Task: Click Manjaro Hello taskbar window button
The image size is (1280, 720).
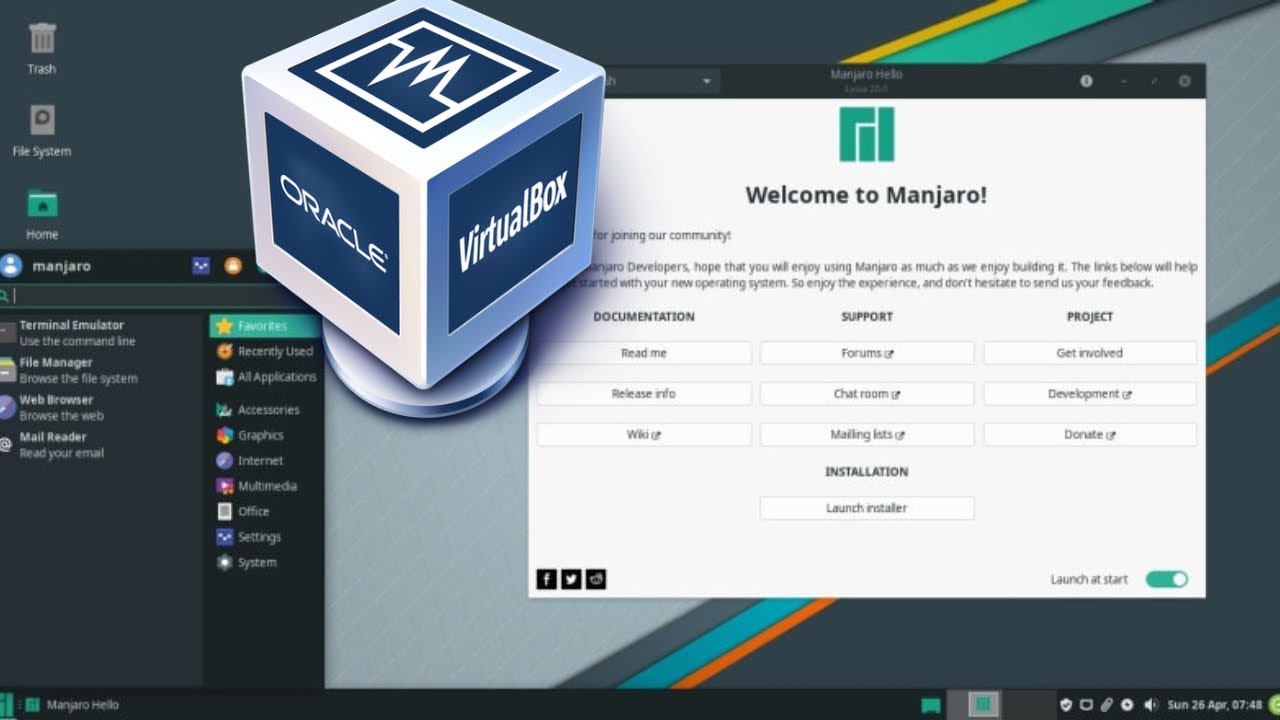Action: point(72,705)
